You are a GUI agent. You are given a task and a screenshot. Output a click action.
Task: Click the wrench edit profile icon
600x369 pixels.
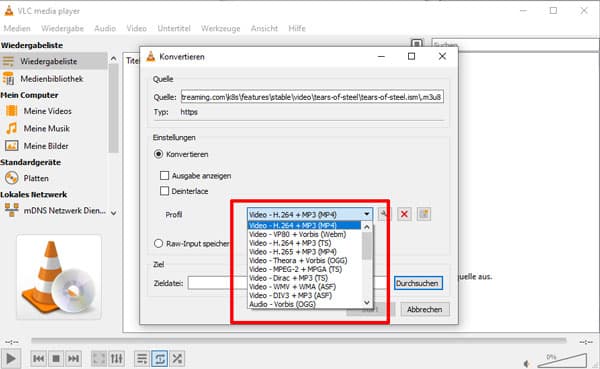384,214
